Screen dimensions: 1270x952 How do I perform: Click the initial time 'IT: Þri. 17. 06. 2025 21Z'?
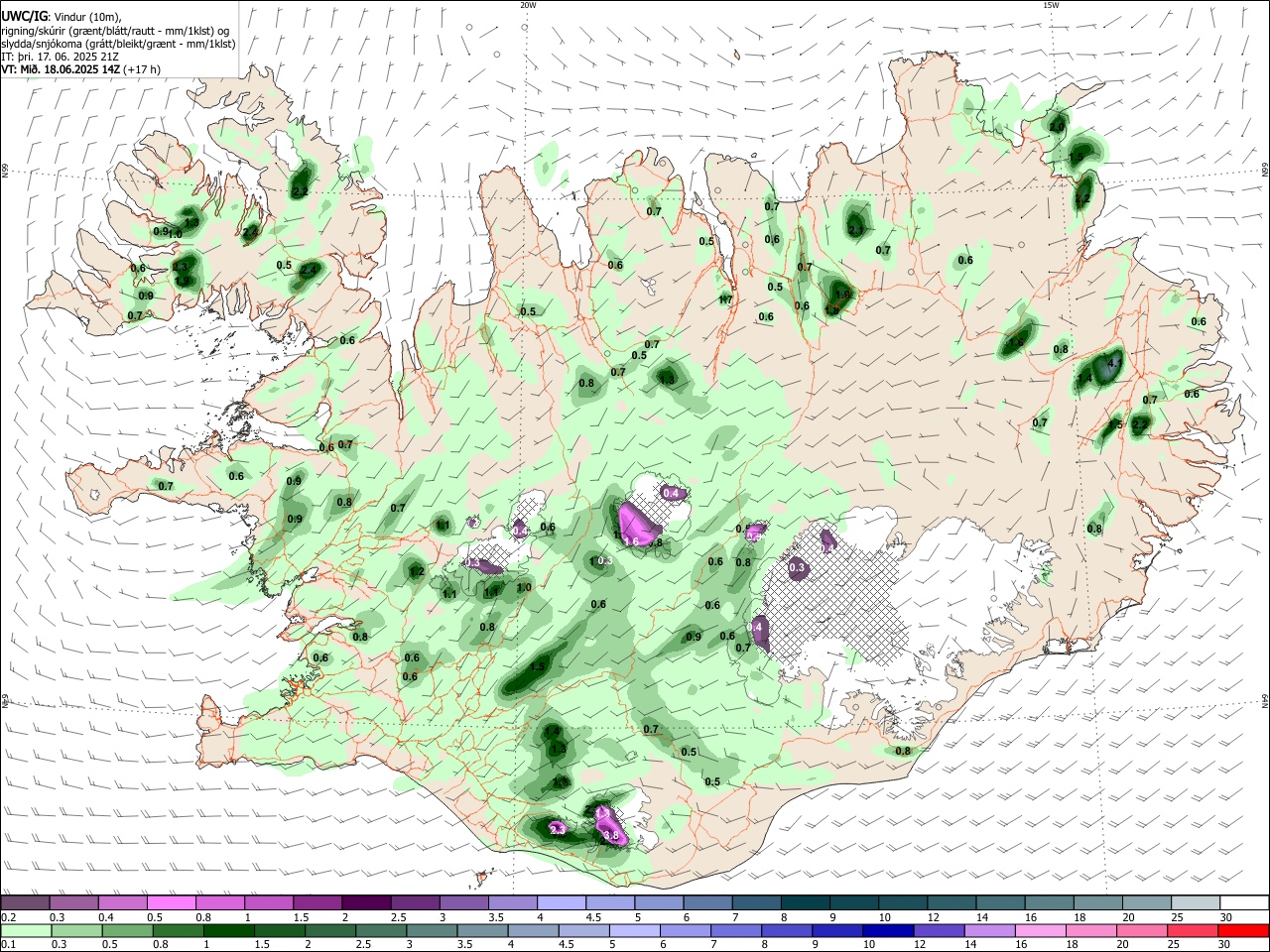(60, 57)
